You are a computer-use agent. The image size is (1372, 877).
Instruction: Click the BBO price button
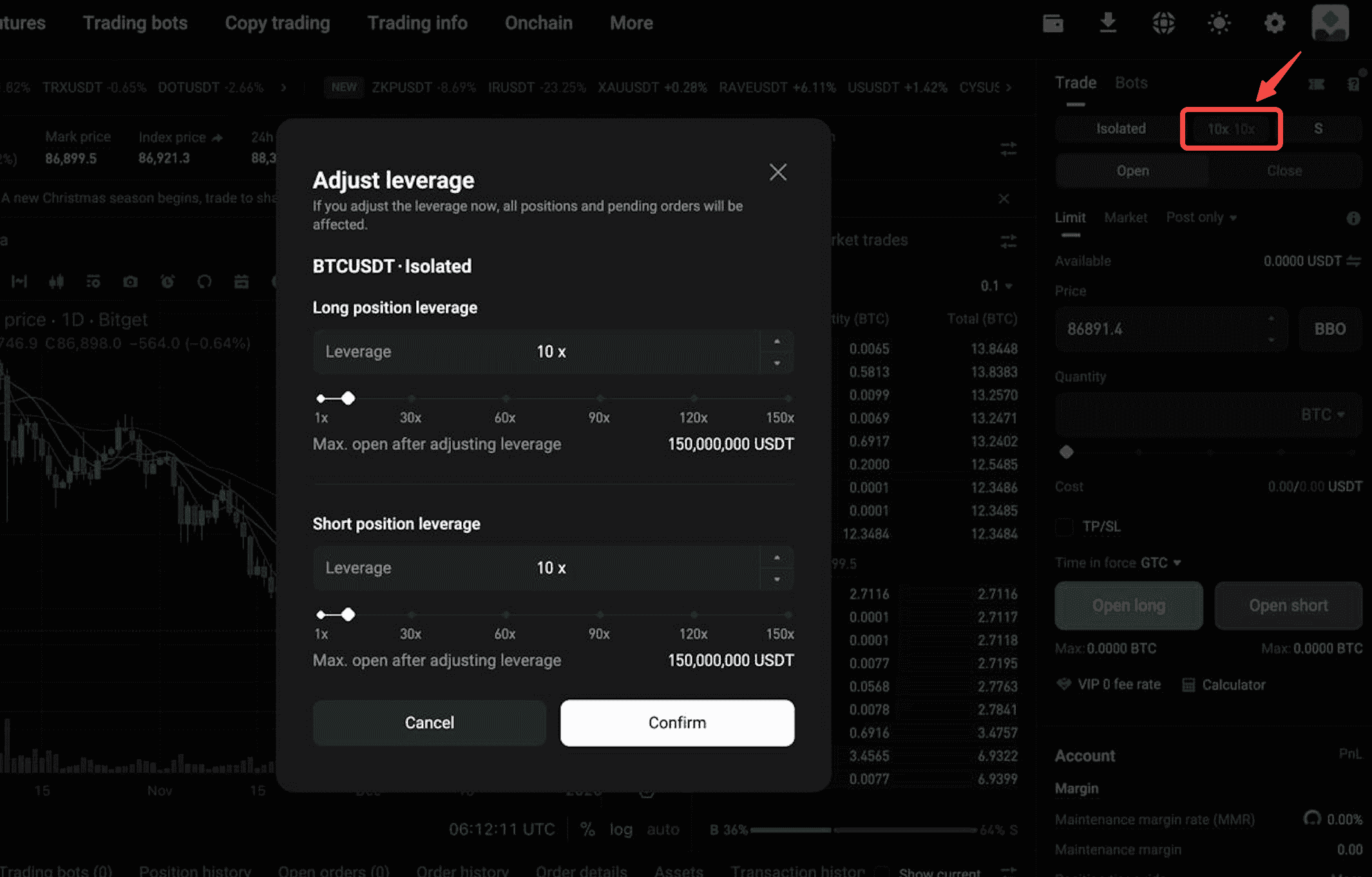tap(1329, 329)
